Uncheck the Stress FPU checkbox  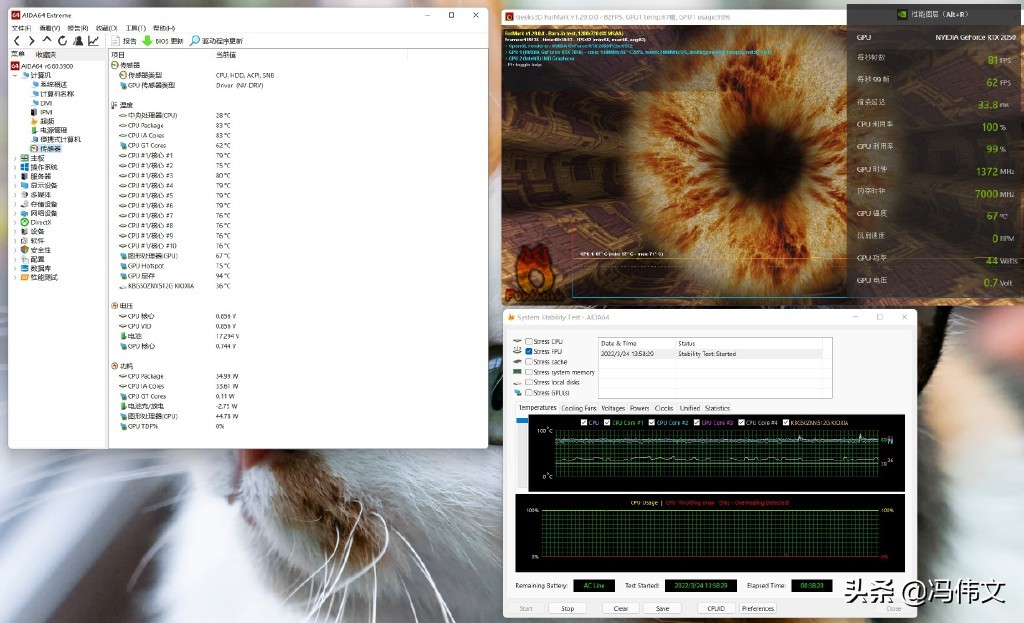coord(529,351)
